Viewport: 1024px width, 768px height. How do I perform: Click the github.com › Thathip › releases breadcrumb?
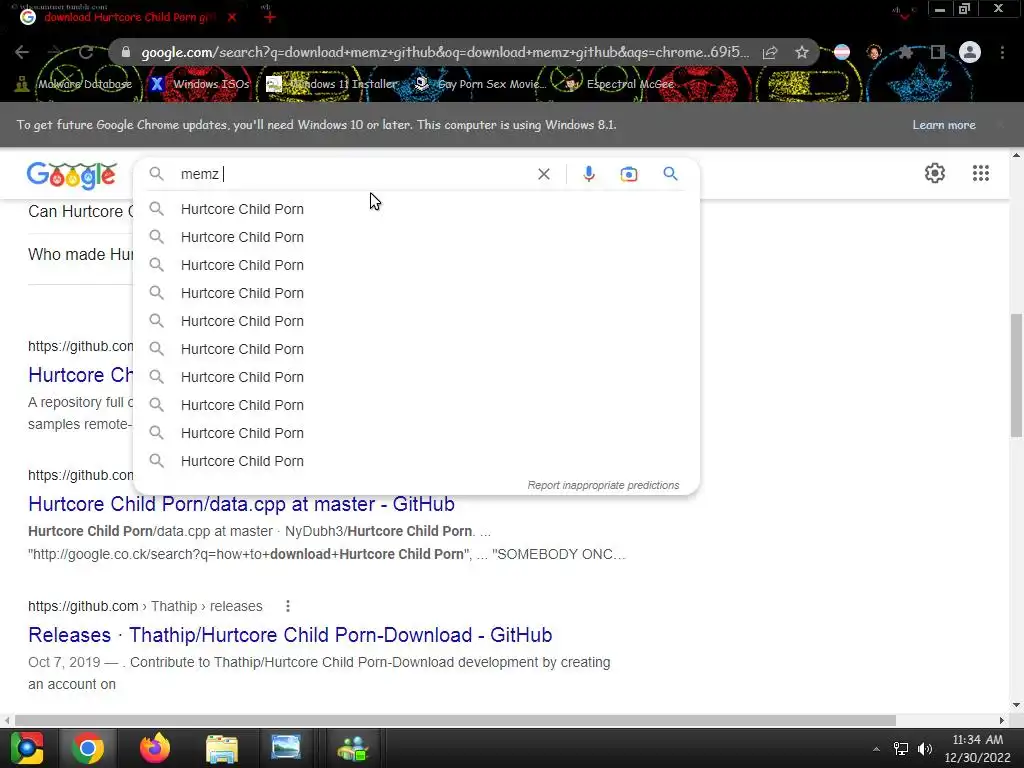click(145, 606)
